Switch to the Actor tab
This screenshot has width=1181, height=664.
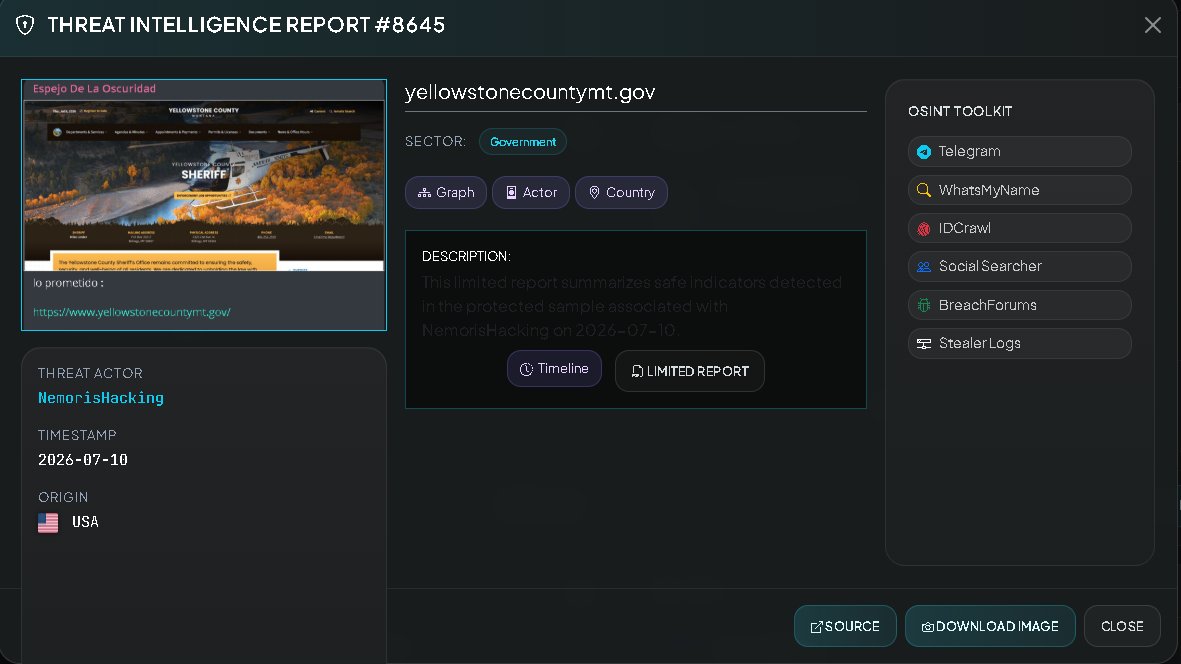tap(531, 193)
